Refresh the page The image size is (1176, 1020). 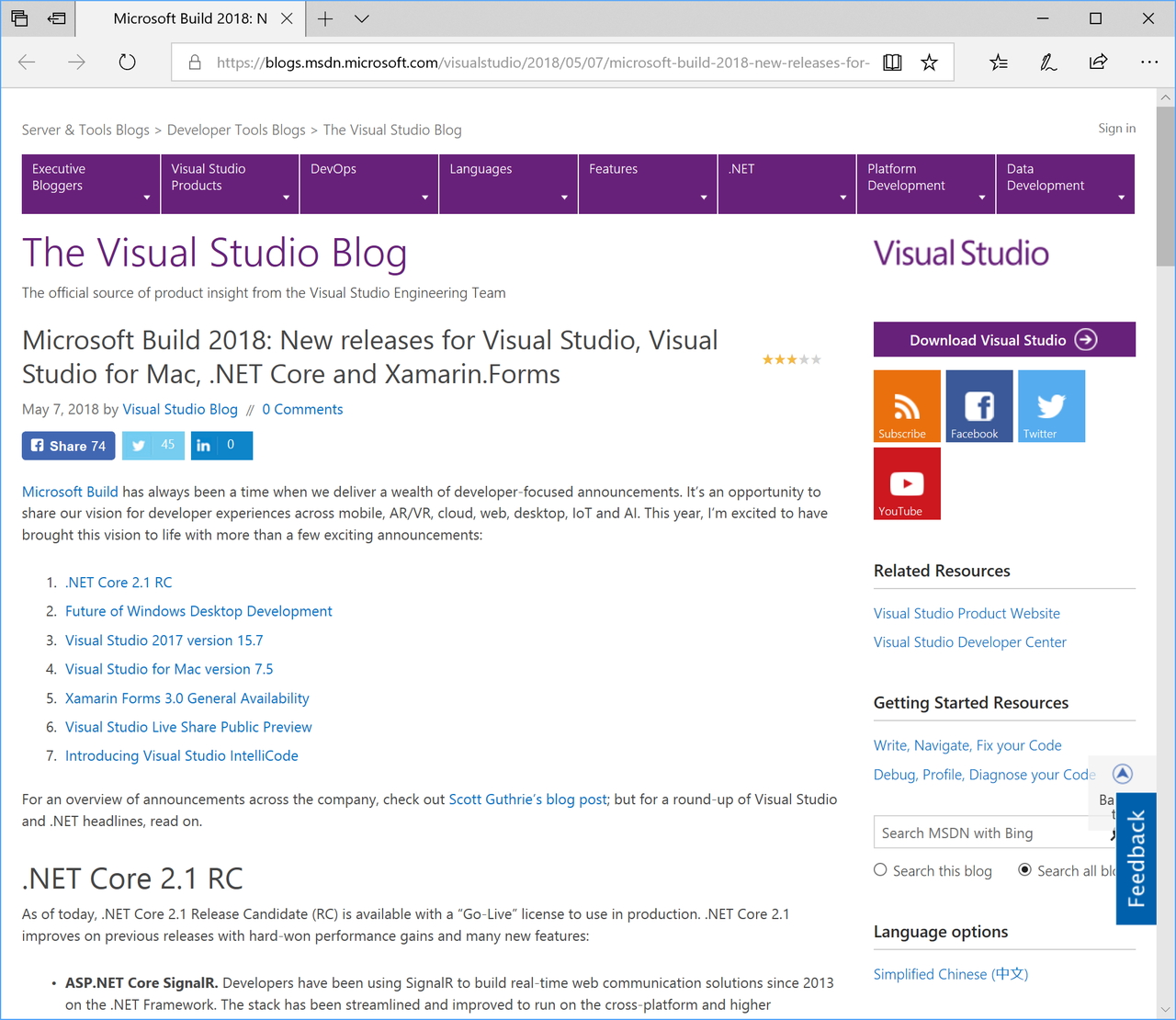pos(127,62)
